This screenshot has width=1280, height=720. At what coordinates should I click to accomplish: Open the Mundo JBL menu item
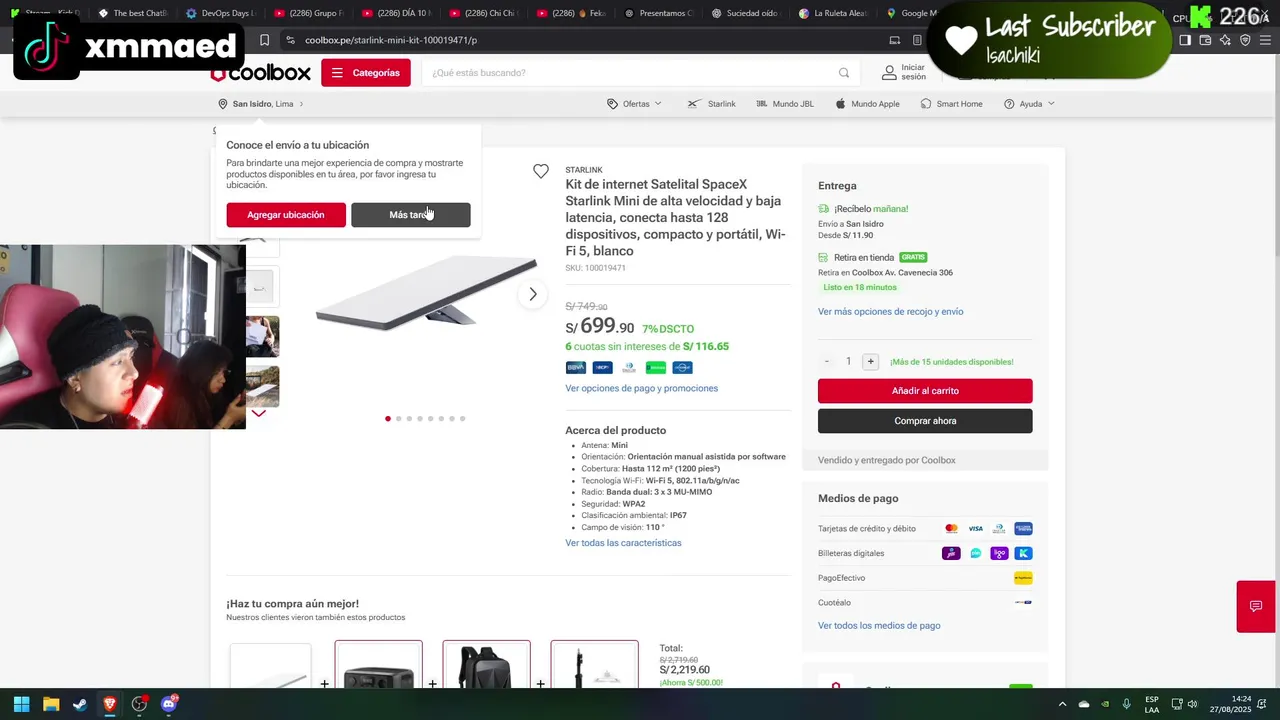[x=785, y=104]
